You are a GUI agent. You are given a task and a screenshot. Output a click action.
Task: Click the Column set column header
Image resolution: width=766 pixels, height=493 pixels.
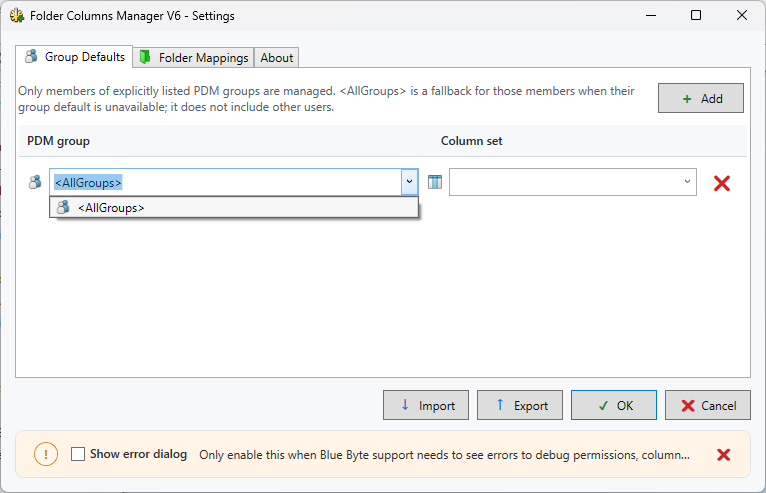(471, 141)
